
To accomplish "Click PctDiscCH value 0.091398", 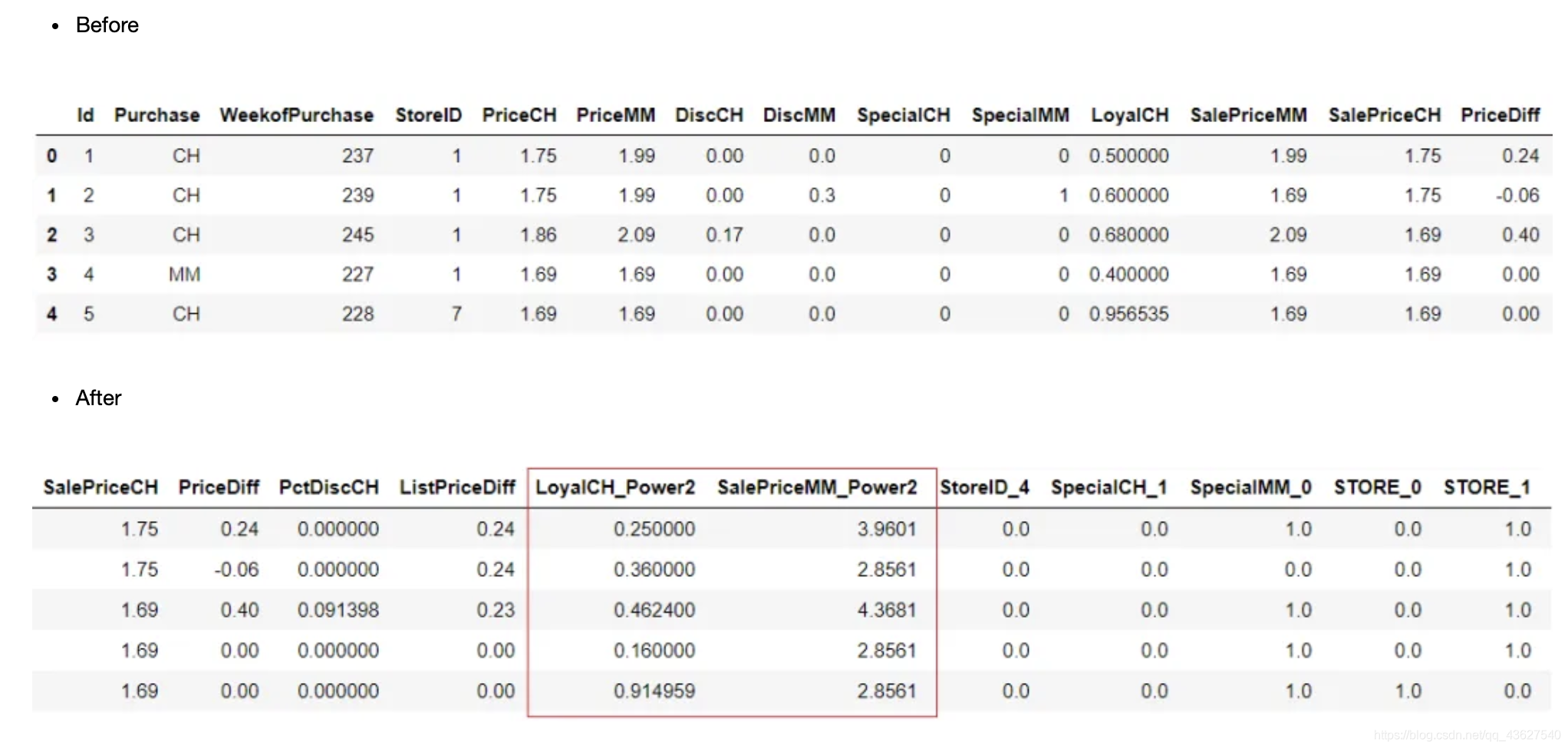I will [x=338, y=610].
